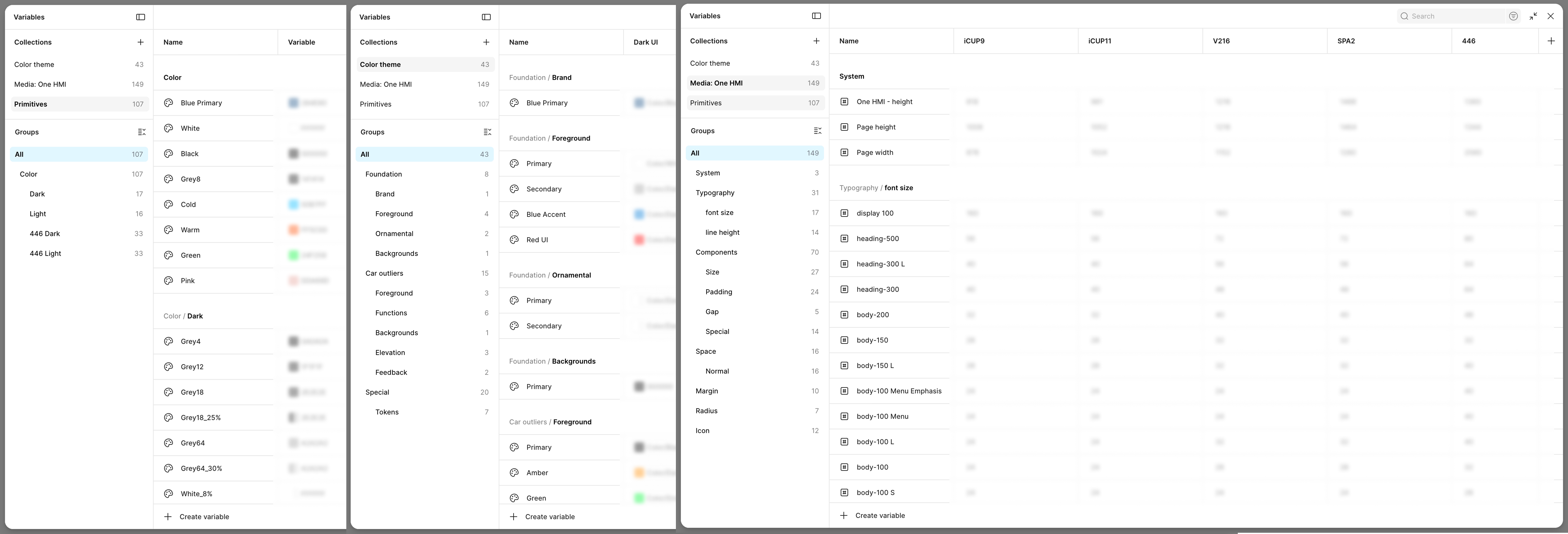
Task: Collapse the variables window using the shrink icon
Action: 1533,16
